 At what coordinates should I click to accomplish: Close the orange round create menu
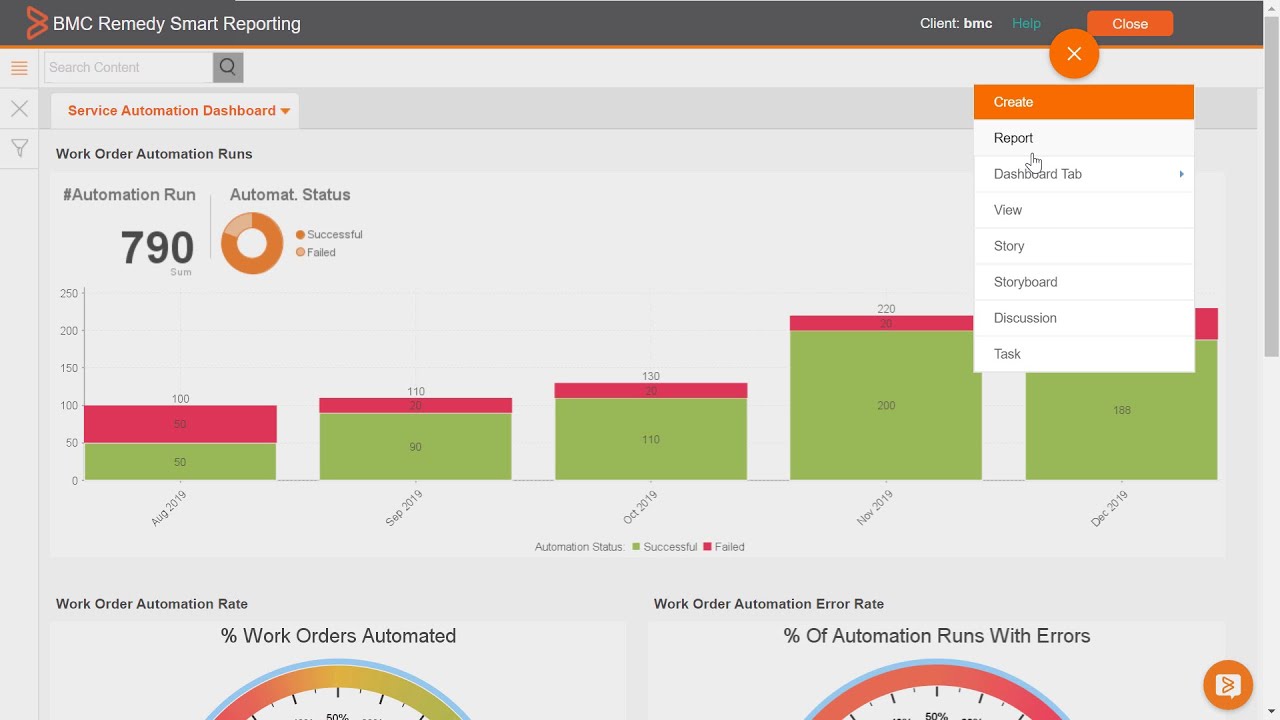pyautogui.click(x=1074, y=54)
